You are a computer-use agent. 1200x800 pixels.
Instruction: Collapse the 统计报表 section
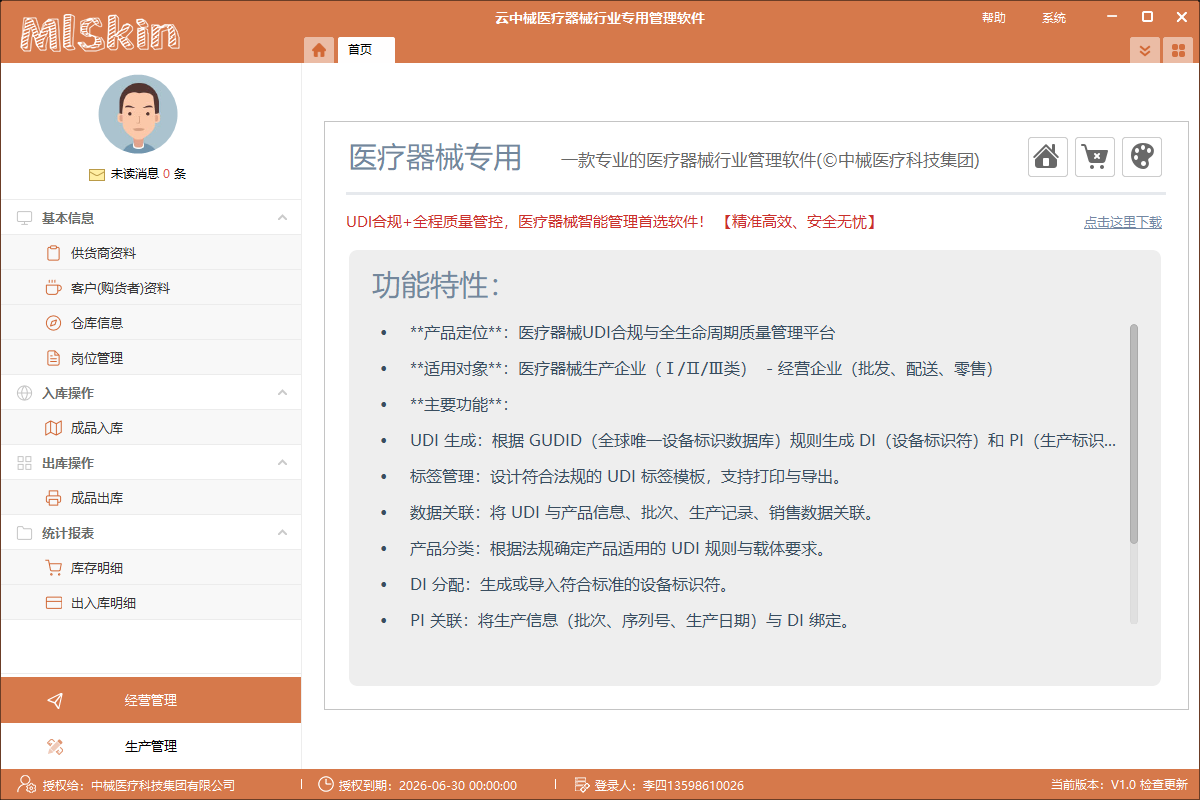[x=282, y=533]
